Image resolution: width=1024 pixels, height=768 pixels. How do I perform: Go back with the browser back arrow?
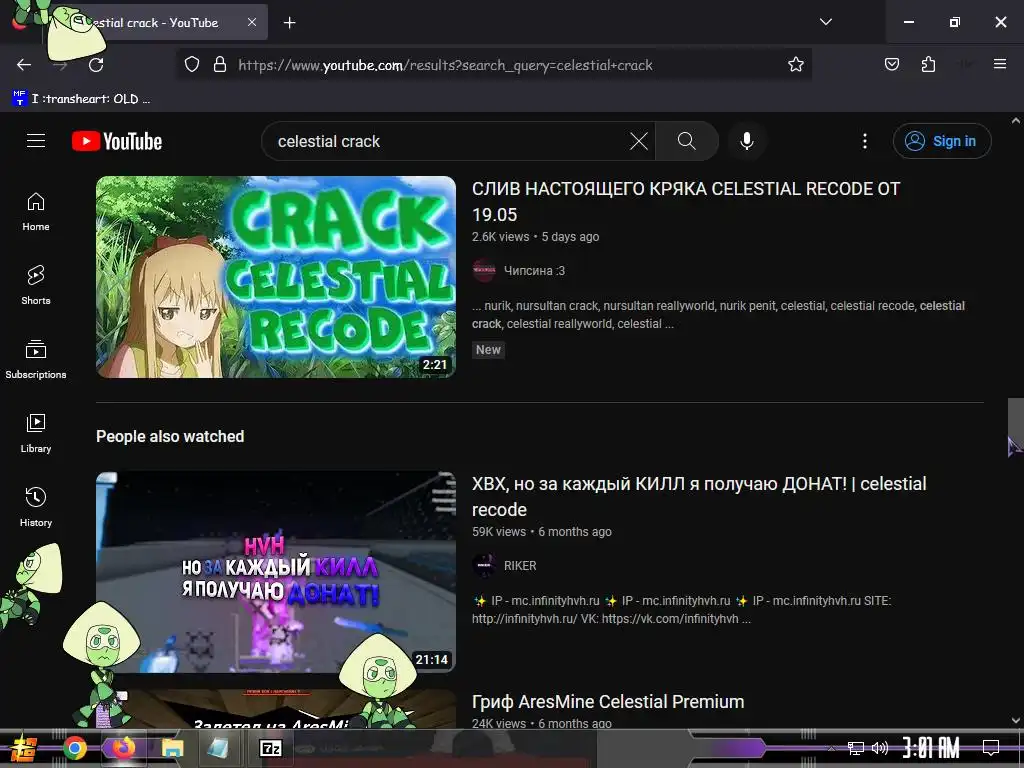(24, 65)
